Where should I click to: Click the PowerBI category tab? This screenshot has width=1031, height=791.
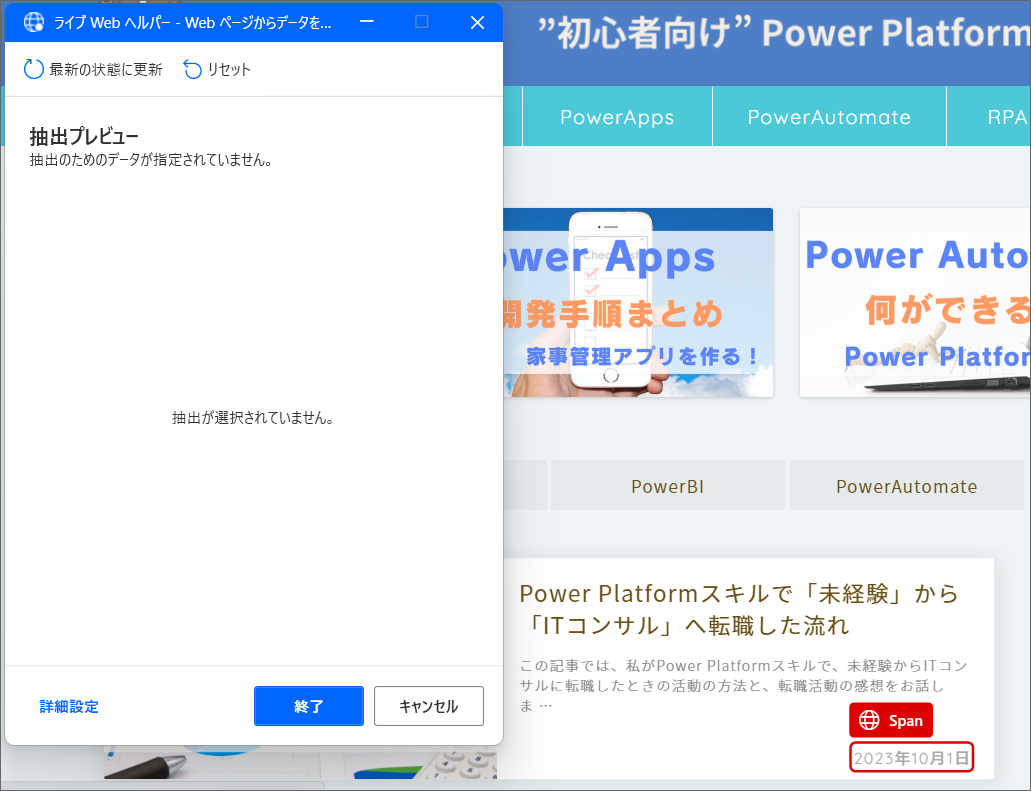coord(667,485)
